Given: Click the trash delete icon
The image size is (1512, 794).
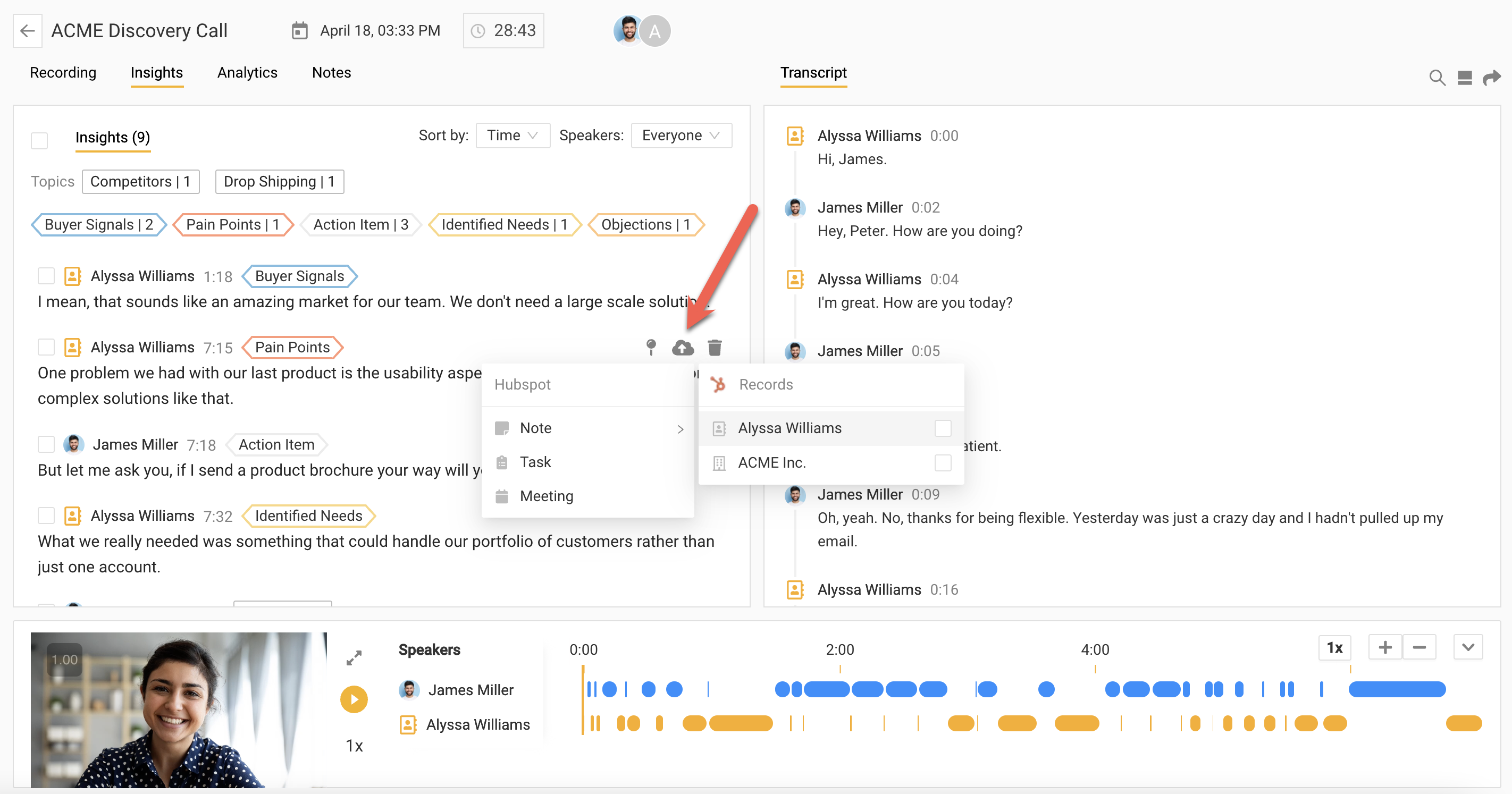Looking at the screenshot, I should (x=715, y=348).
